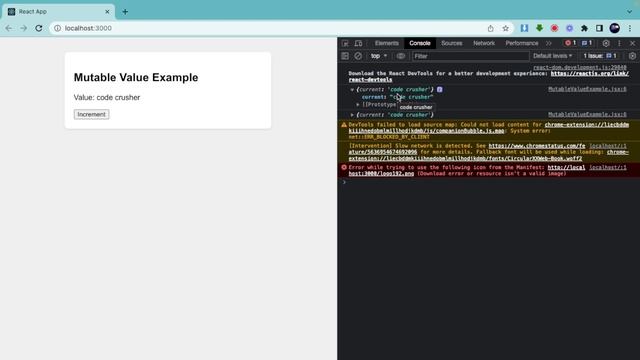
Task: Open the Network tab
Action: 484,43
